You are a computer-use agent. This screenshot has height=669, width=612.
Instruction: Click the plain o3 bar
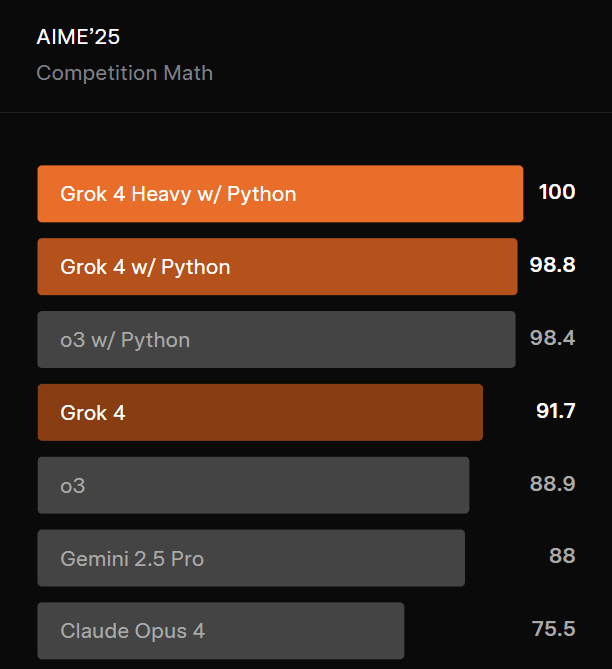254,486
